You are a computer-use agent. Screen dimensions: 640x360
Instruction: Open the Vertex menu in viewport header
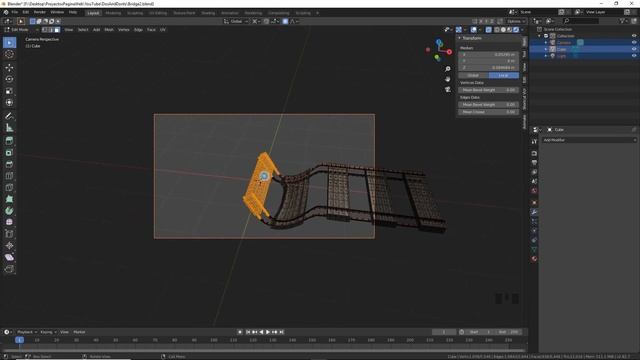124,30
